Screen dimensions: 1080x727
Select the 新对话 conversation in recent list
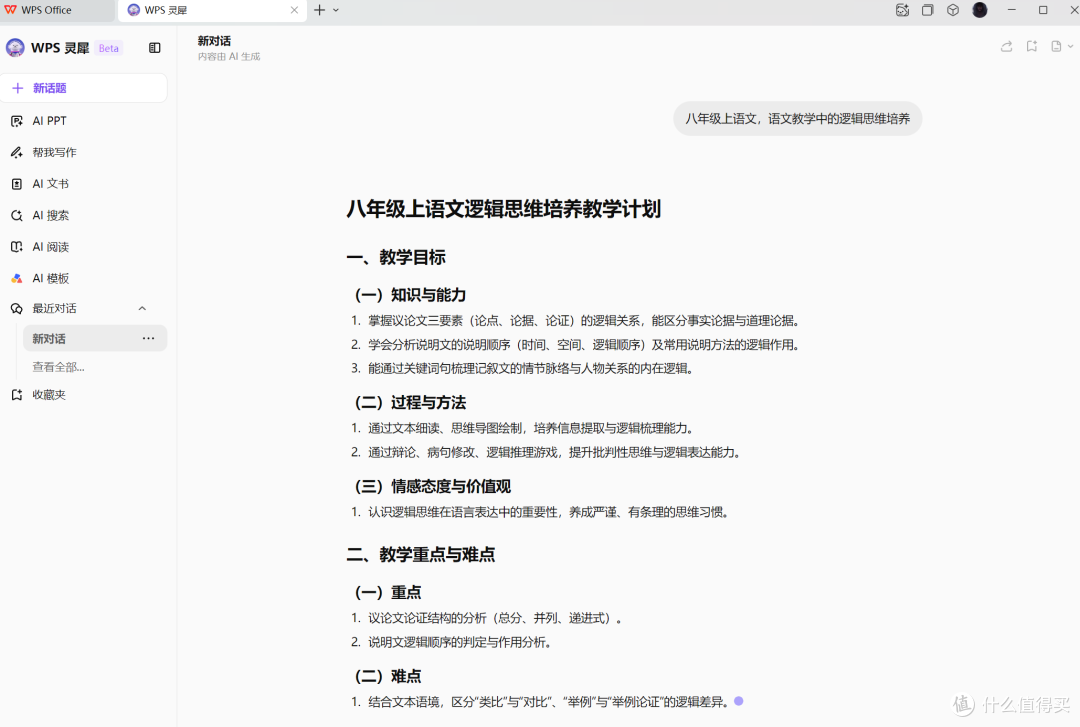pyautogui.click(x=95, y=338)
